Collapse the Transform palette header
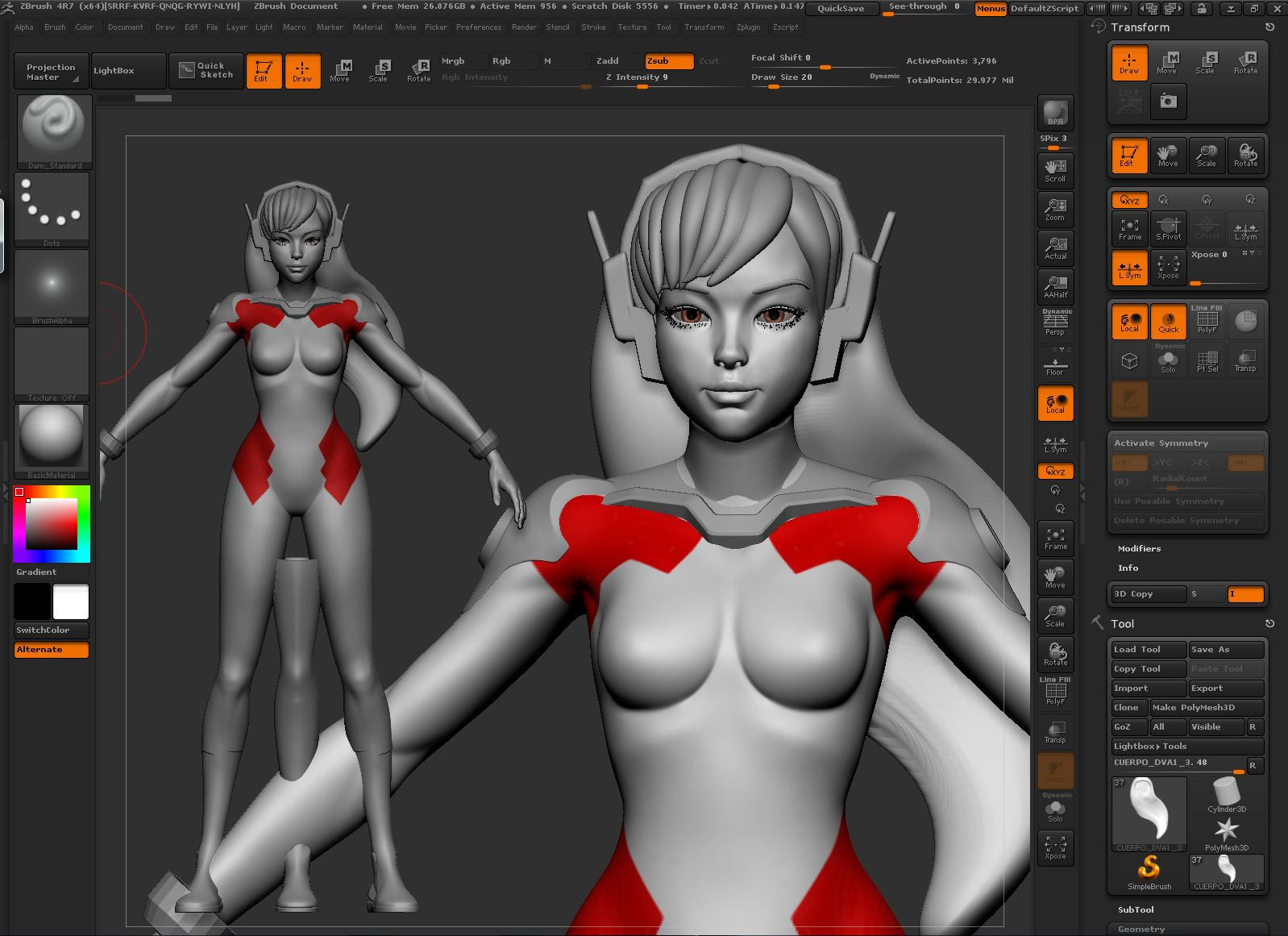The image size is (1288, 936). pos(1140,27)
